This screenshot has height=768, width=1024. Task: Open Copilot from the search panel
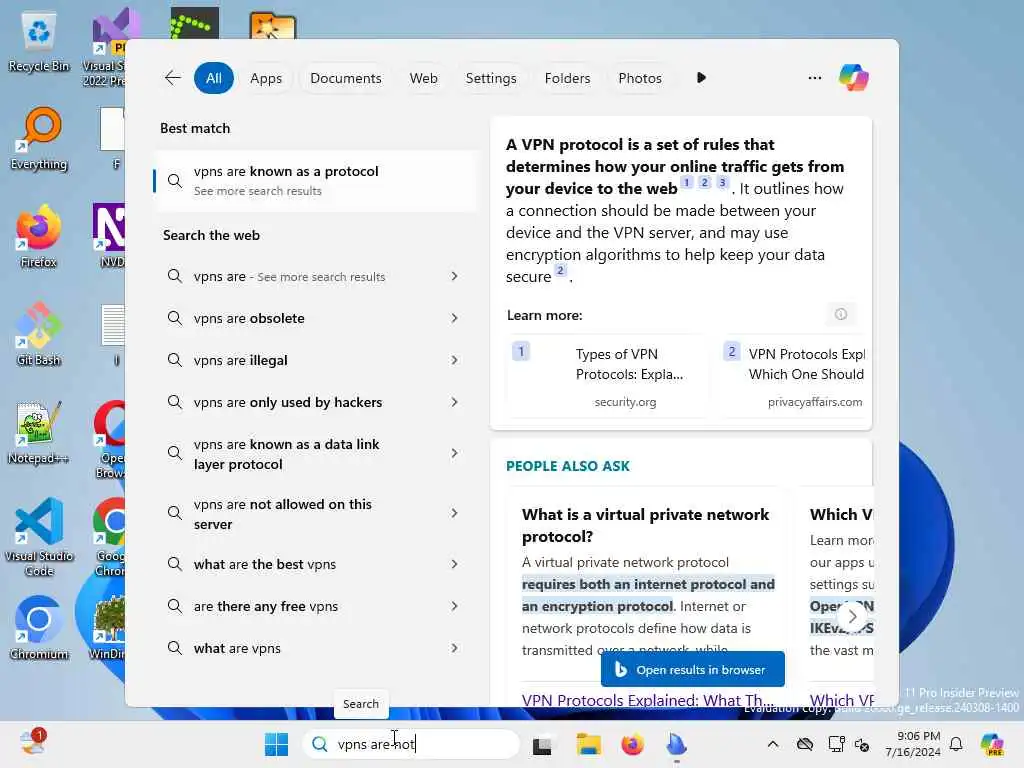[x=854, y=78]
